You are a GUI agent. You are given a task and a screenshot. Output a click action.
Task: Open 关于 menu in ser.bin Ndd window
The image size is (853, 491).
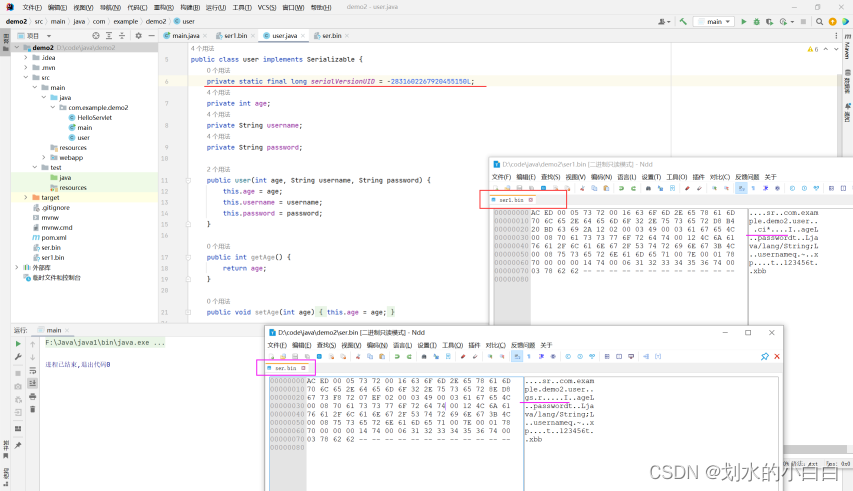click(546, 345)
